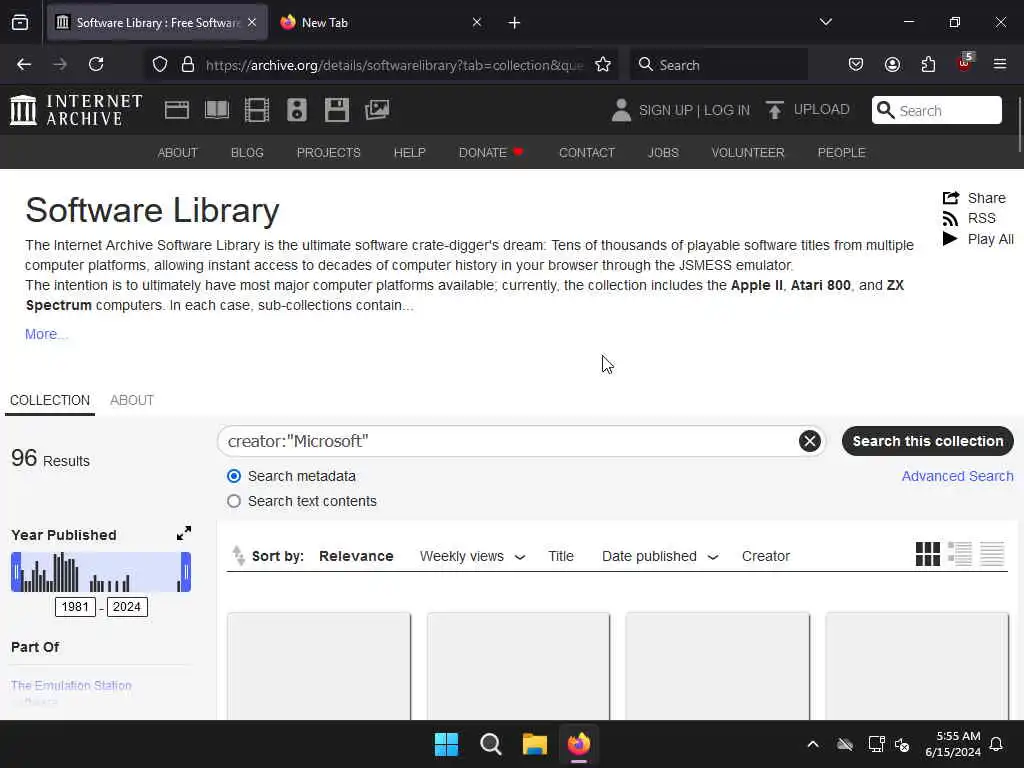Open the Software floppy disk icon

pos(336,110)
